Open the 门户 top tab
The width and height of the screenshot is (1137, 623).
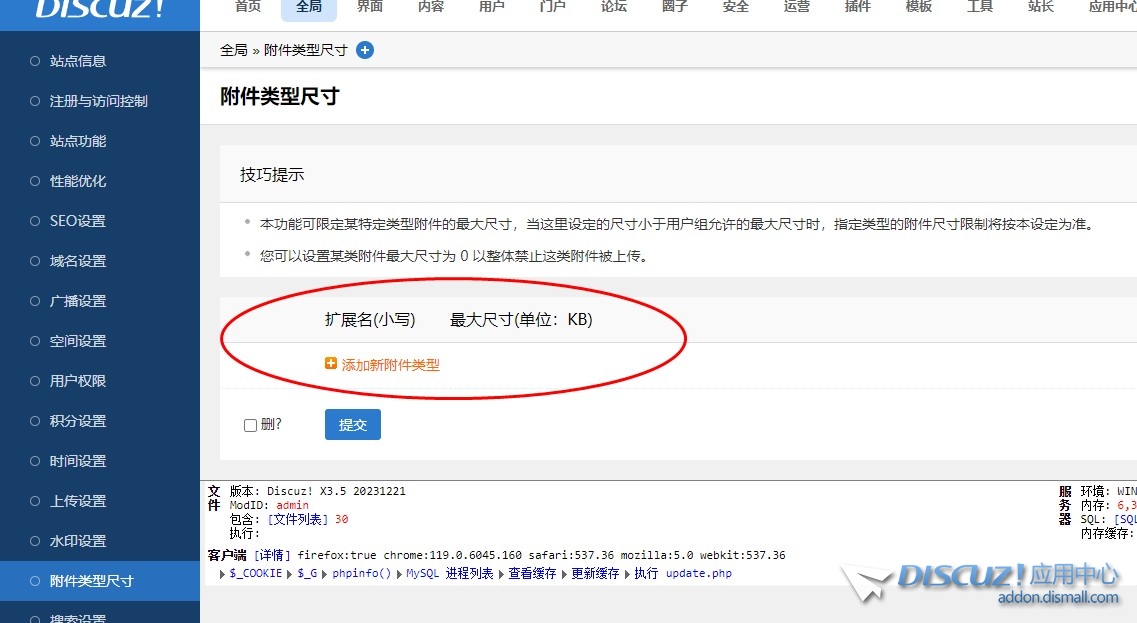pyautogui.click(x=553, y=7)
